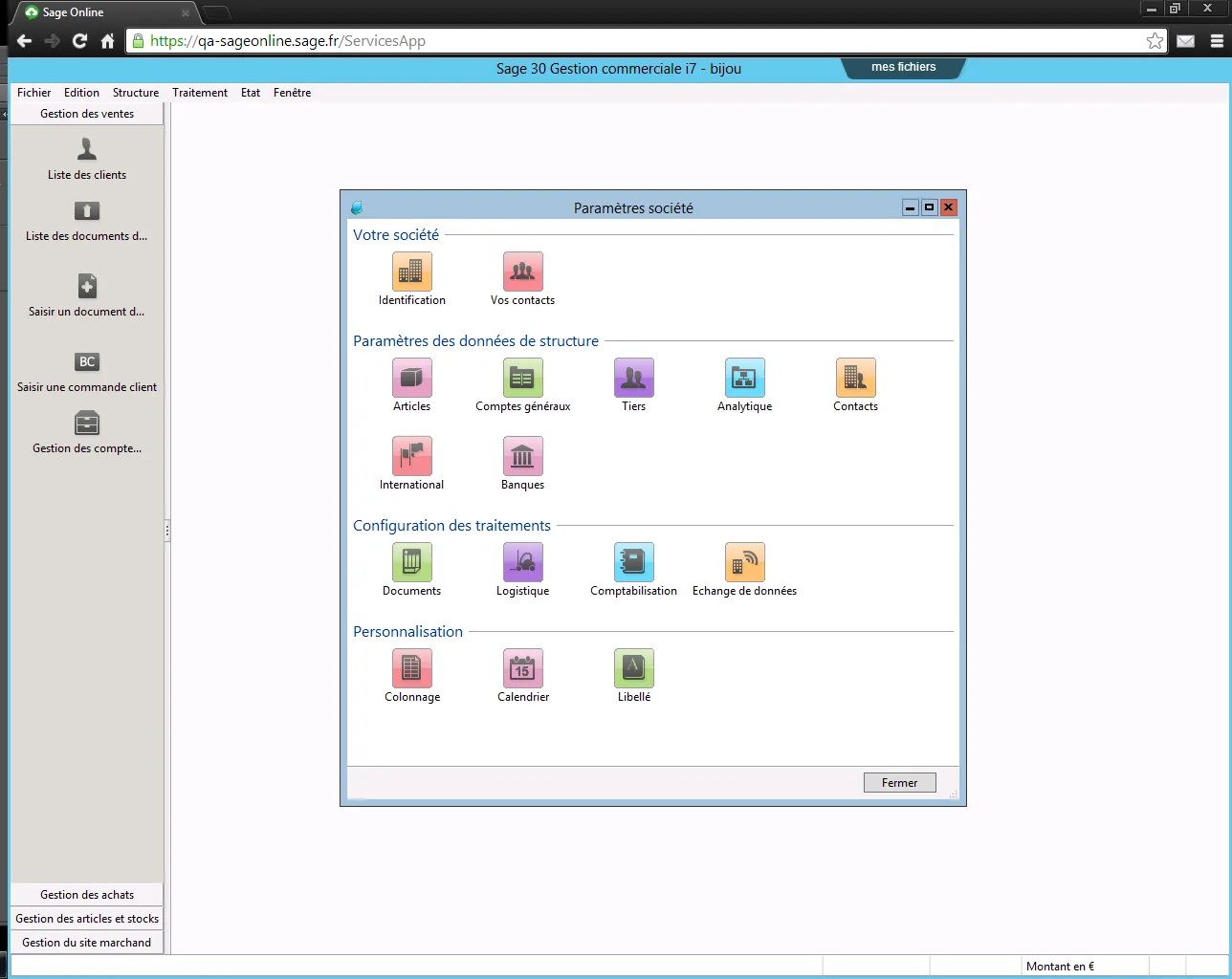1232x979 pixels.
Task: Open the Colonnage icon
Action: pyautogui.click(x=412, y=668)
